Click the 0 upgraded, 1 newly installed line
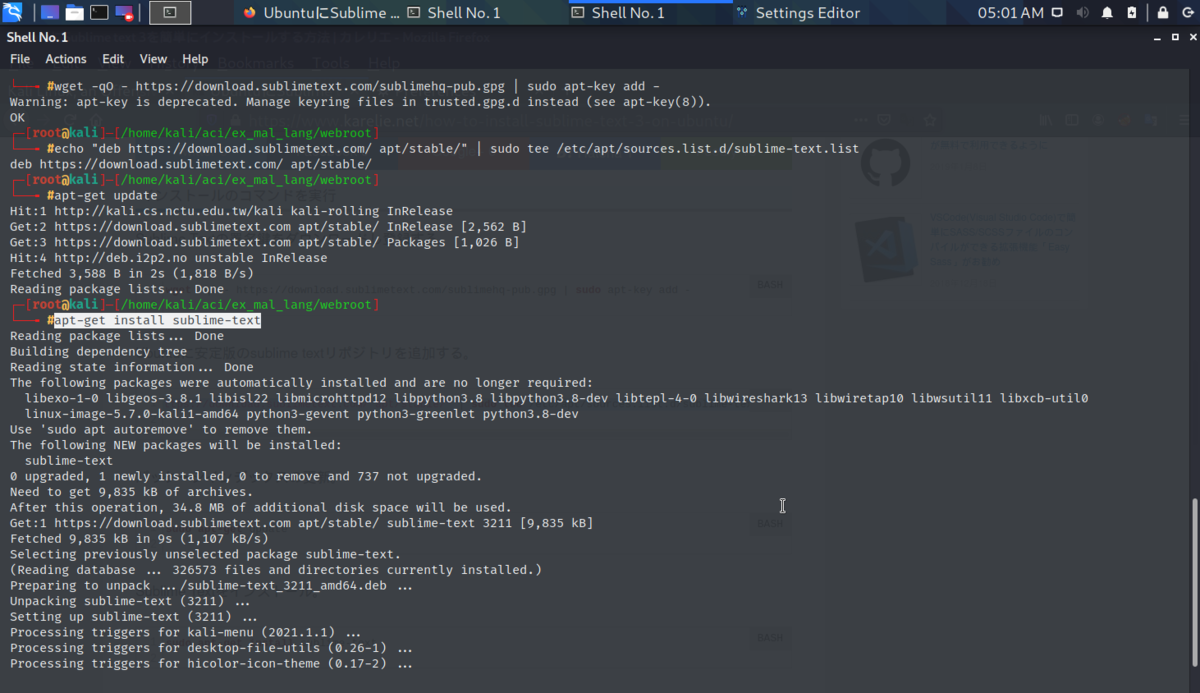Viewport: 1200px width, 693px height. [245, 476]
